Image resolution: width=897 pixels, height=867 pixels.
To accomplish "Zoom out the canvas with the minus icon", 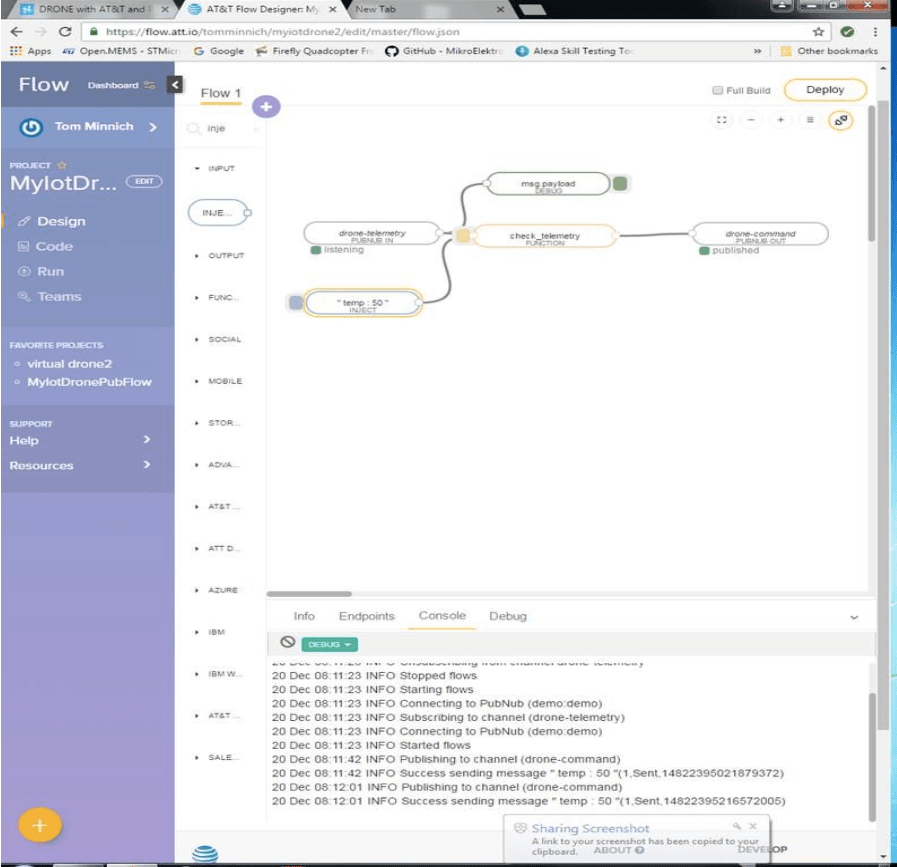I will 751,120.
